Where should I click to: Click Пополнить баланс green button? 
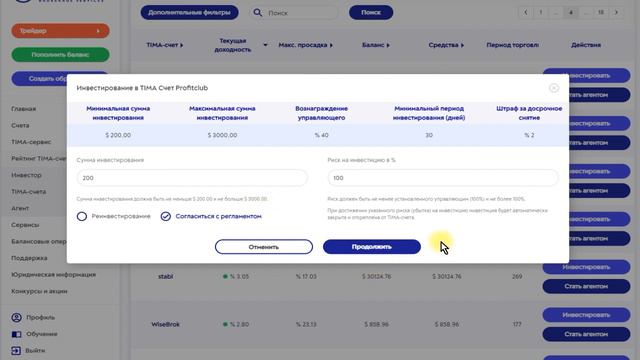tap(60, 55)
